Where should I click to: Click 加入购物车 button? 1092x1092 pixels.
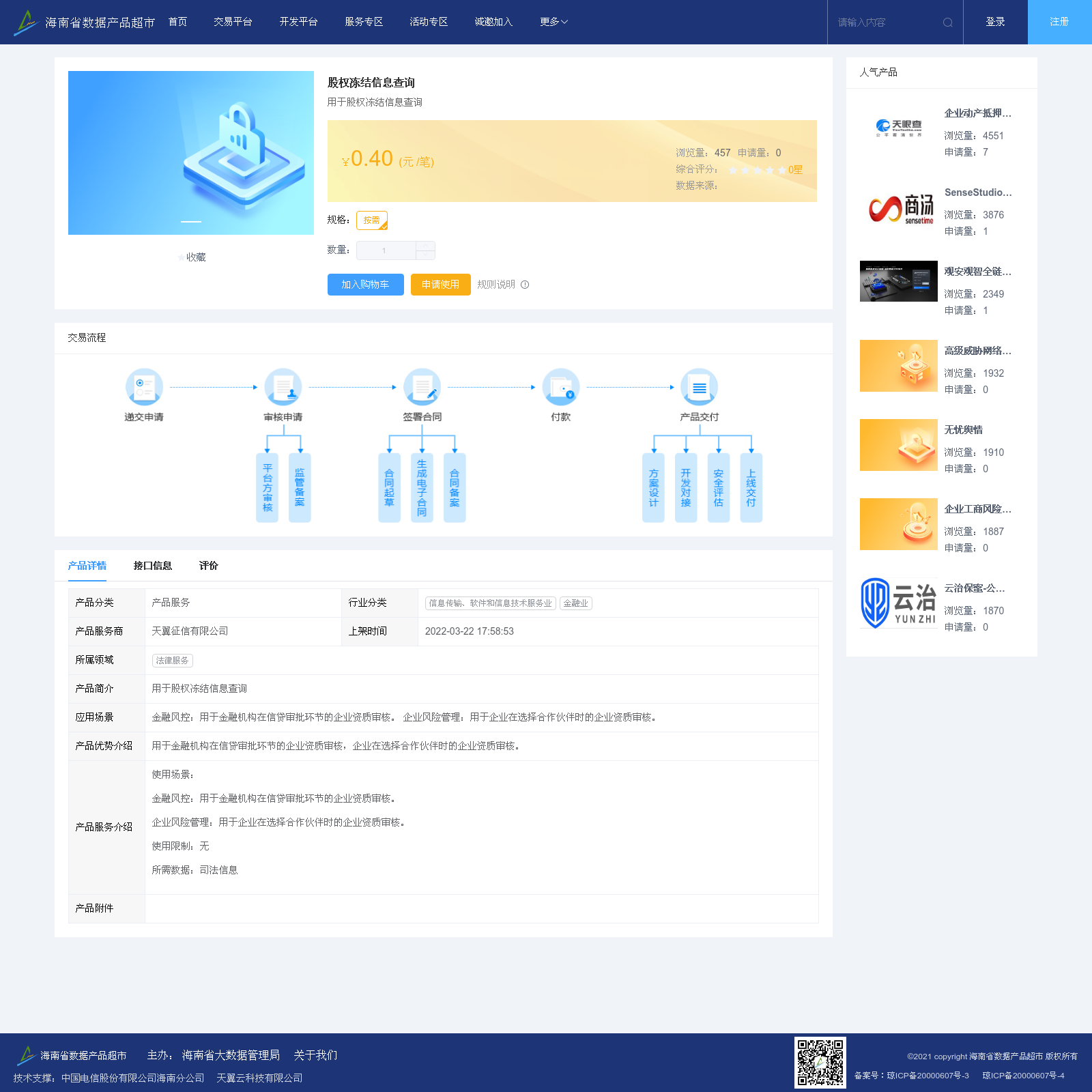[366, 285]
